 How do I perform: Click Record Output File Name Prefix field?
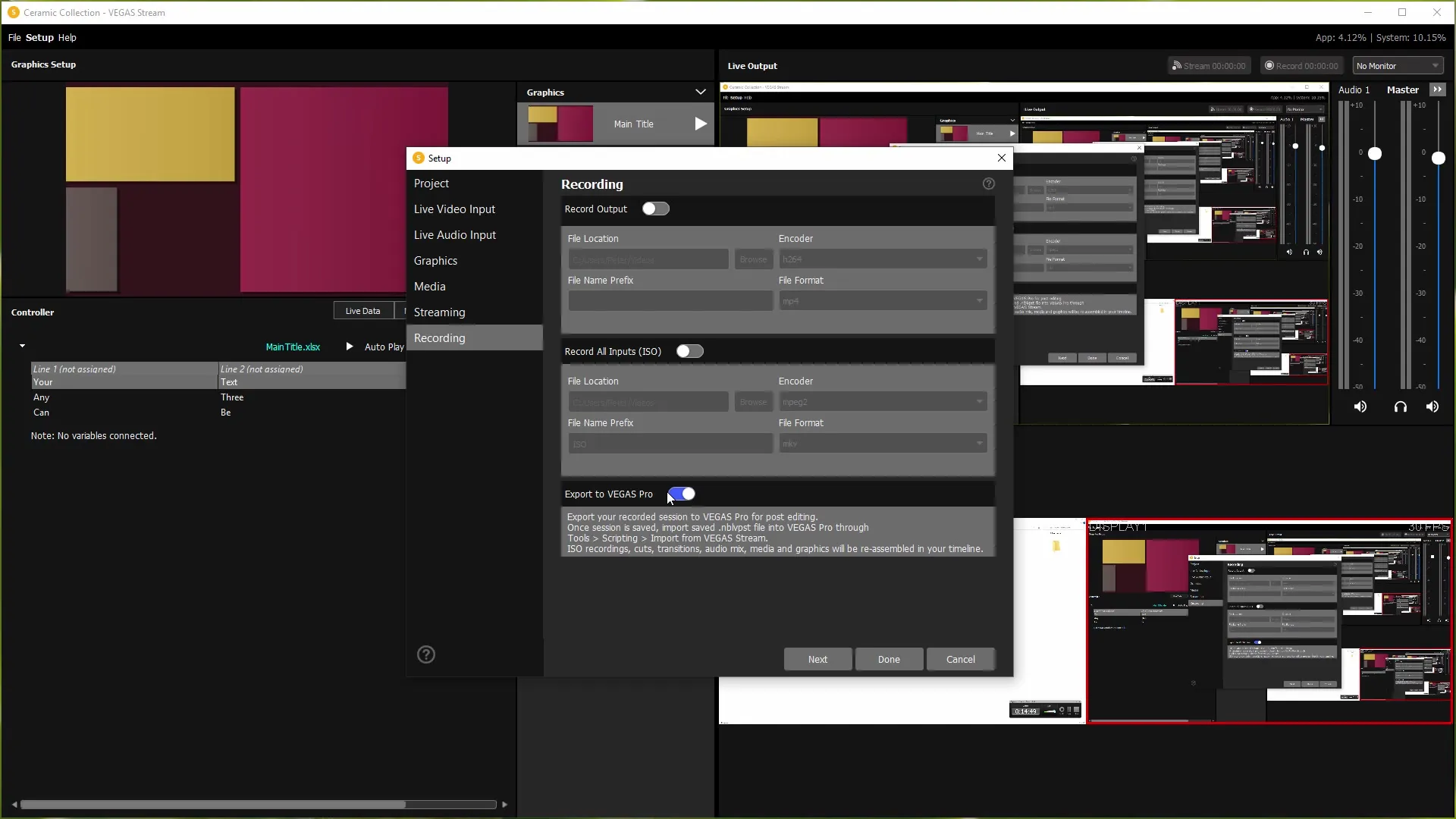[670, 301]
